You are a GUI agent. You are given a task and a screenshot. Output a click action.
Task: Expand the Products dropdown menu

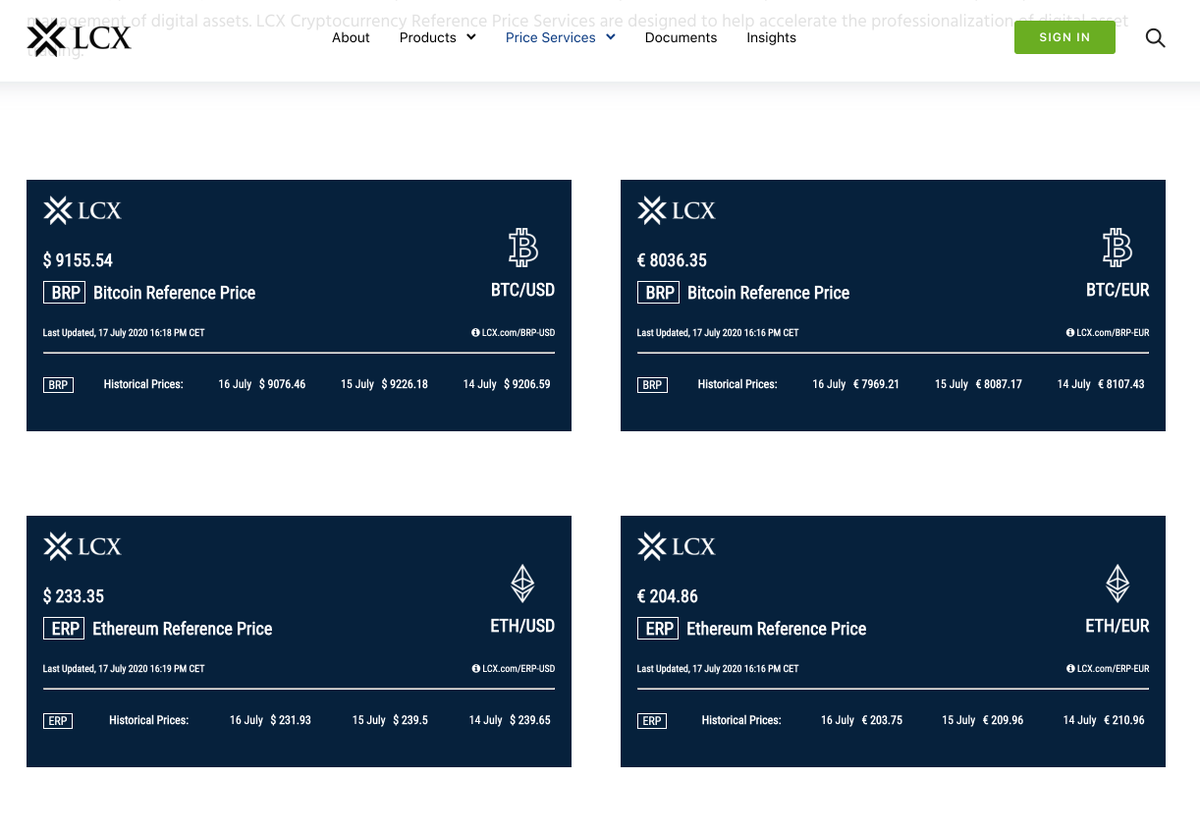437,37
